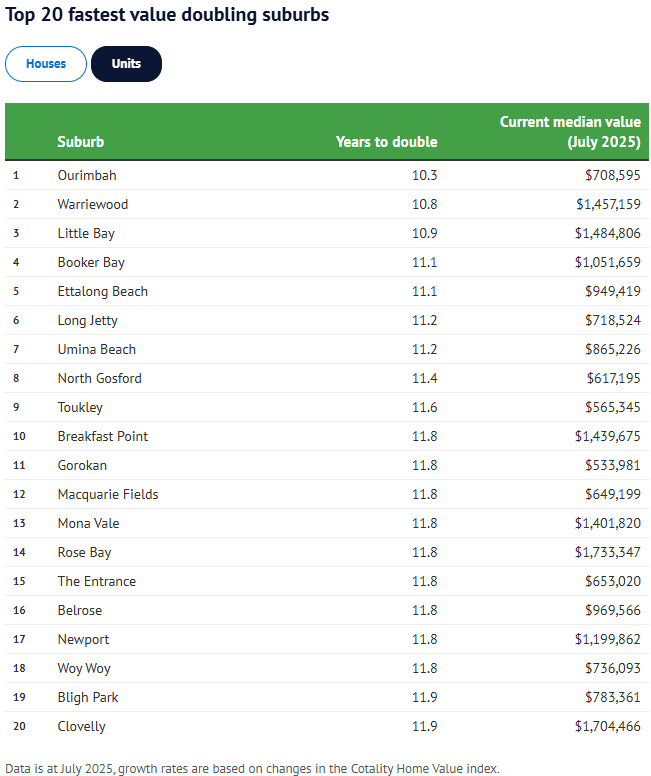Select Ettalong Beach in the table
Image resolution: width=651 pixels, height=776 pixels.
pos(102,291)
